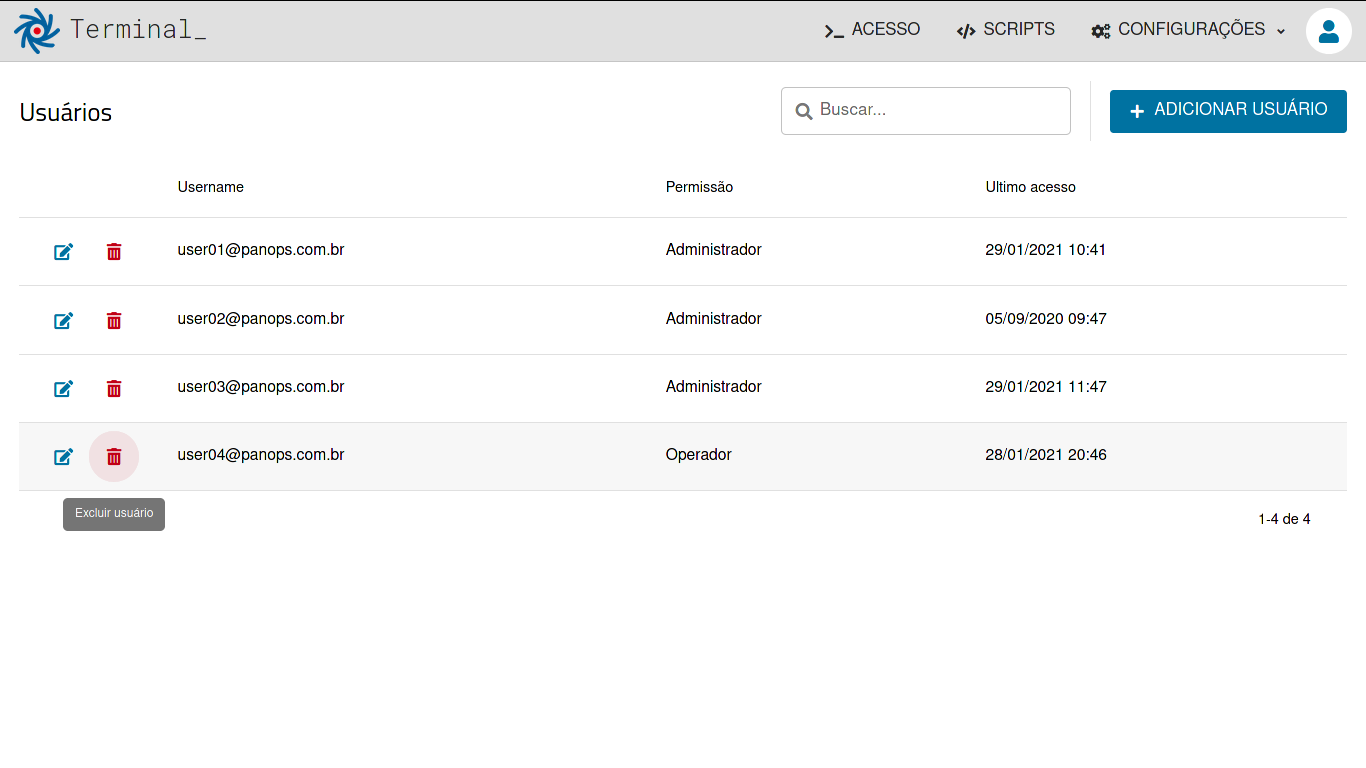Image resolution: width=1366 pixels, height=768 pixels.
Task: Click the Terminal swirl logo
Action: click(37, 31)
